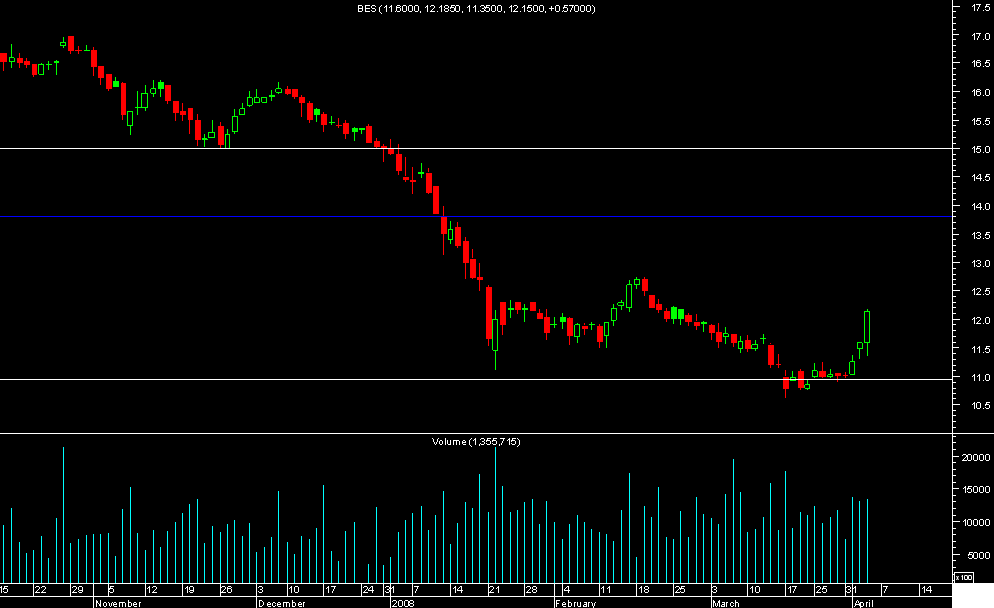The height and width of the screenshot is (608, 994).
Task: Click the December month label
Action: coord(282,603)
